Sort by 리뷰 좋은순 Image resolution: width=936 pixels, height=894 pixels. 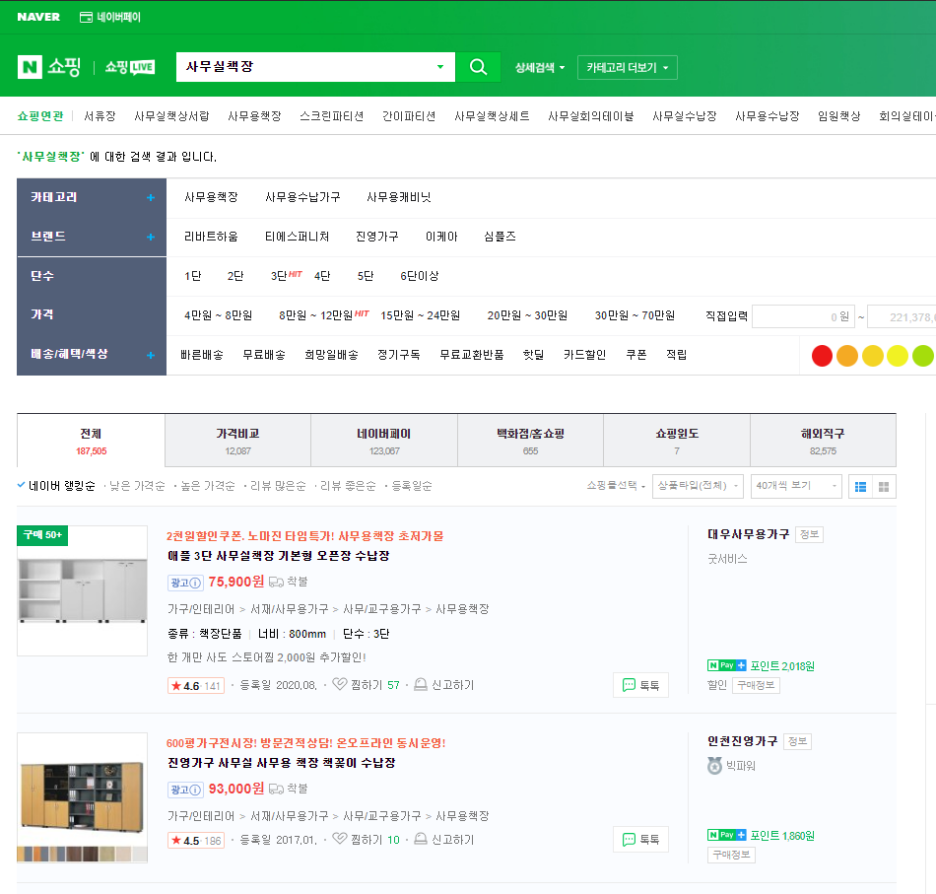point(348,486)
